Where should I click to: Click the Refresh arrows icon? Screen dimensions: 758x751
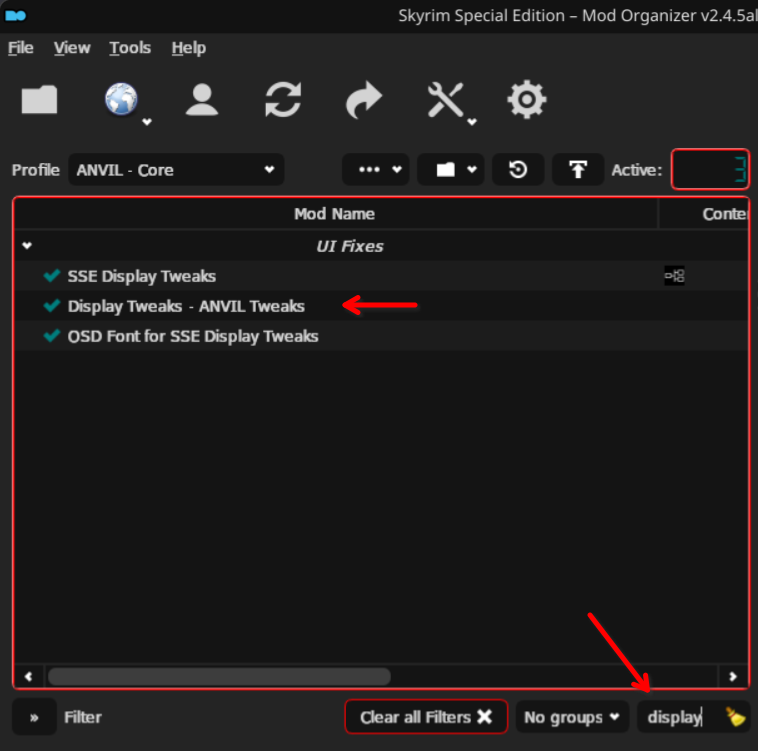click(283, 100)
